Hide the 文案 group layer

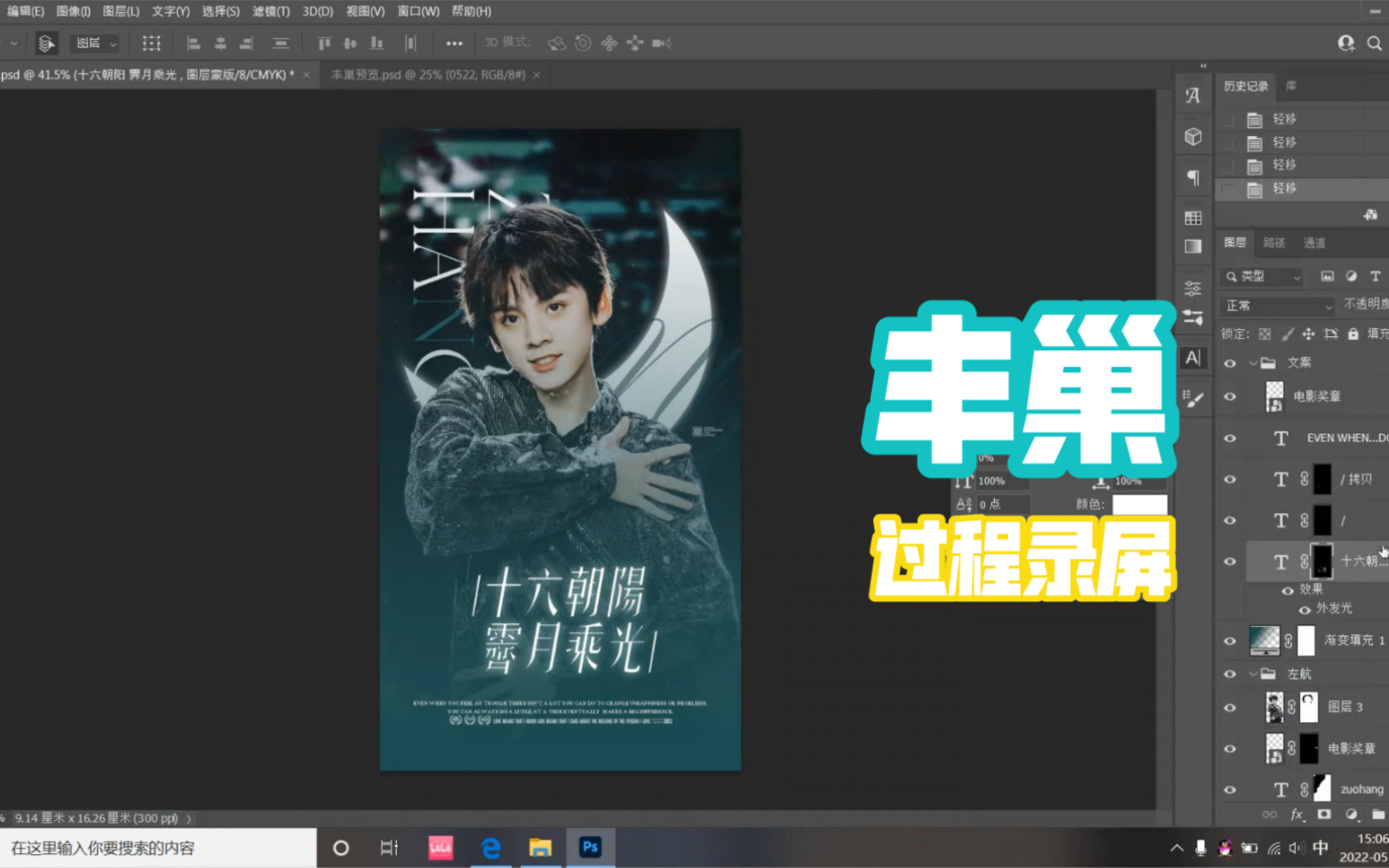click(x=1229, y=363)
